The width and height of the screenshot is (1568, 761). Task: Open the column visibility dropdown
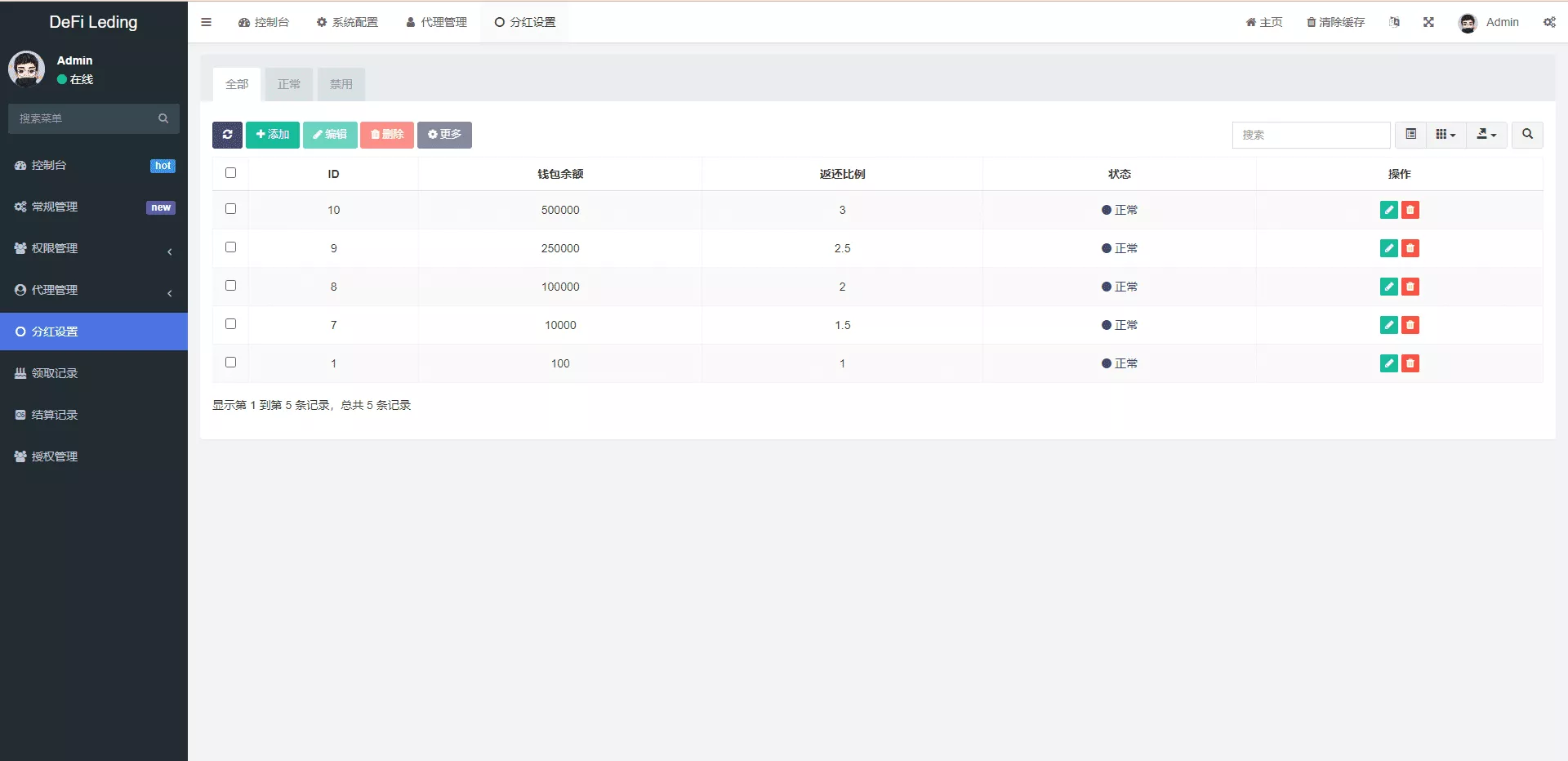pos(1445,135)
